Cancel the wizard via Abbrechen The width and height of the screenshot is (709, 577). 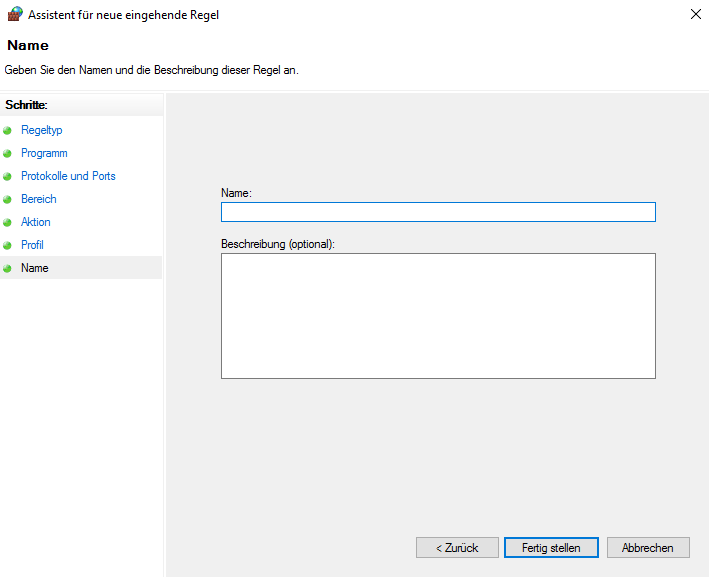pyautogui.click(x=648, y=548)
